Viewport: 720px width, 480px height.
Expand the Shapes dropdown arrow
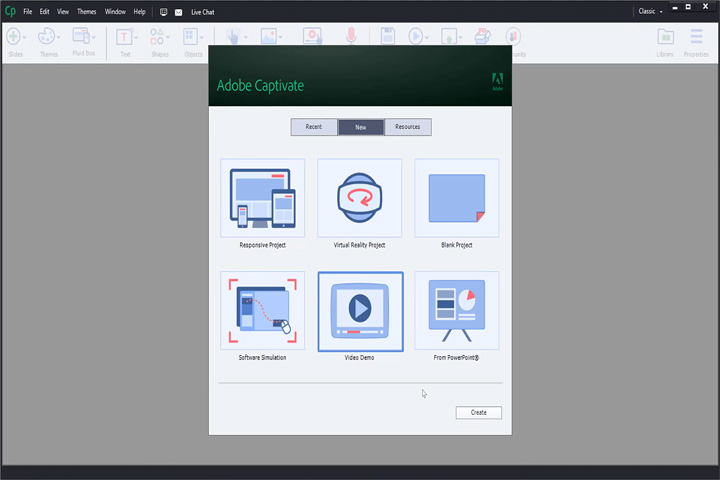[168, 37]
